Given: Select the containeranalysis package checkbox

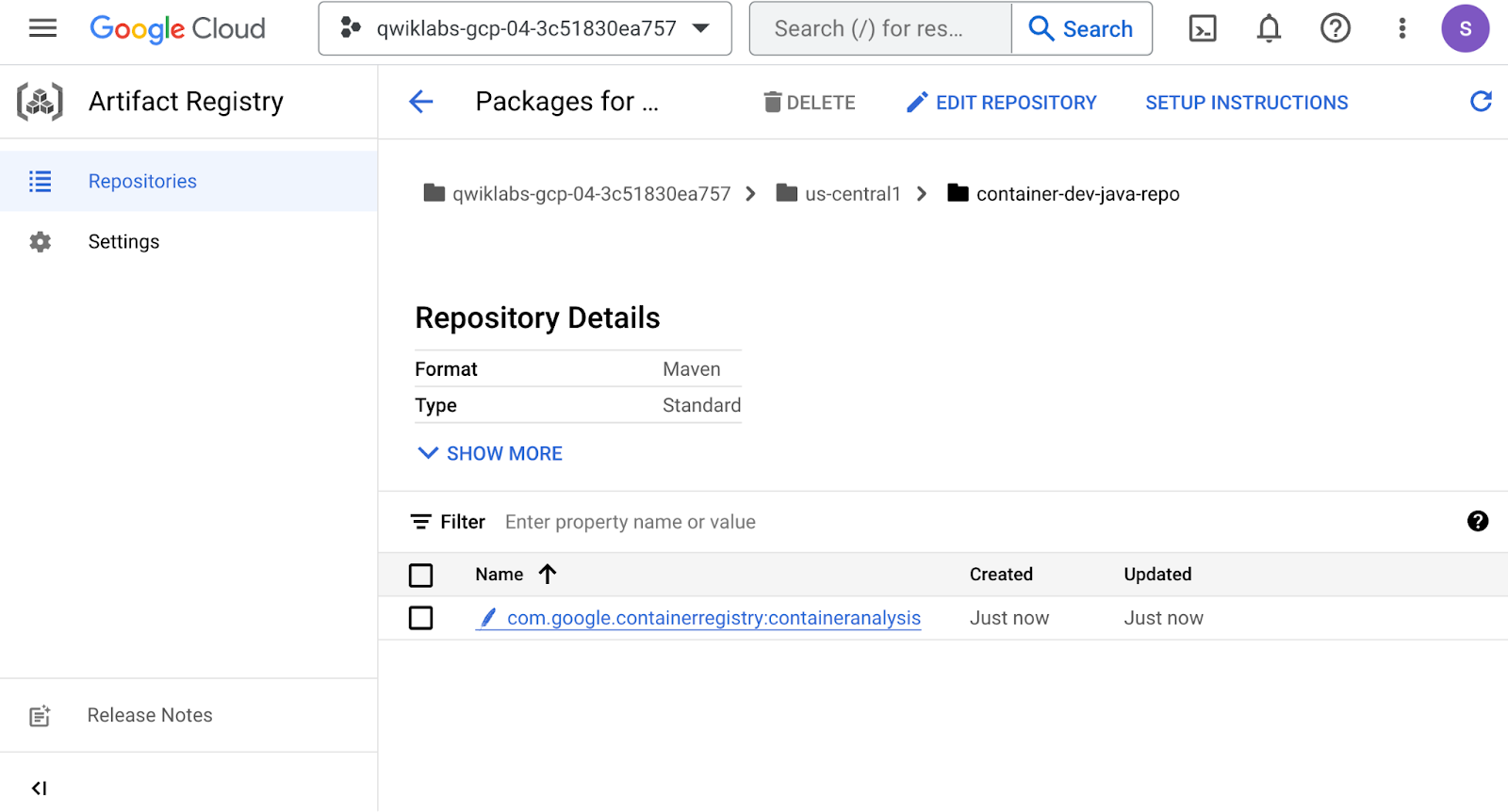Looking at the screenshot, I should coord(421,618).
